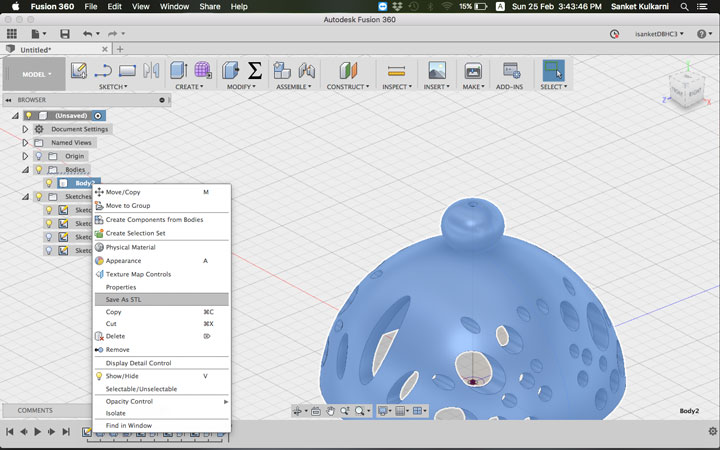
Task: Expand the Named Views tree item
Action: [25, 143]
